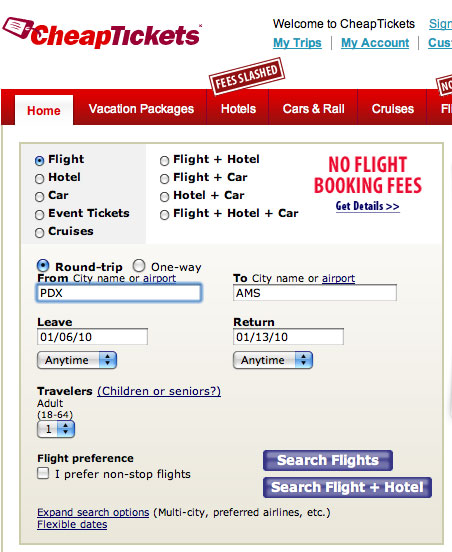Switch to the Vacation Packages tab
The image size is (452, 552).
pyautogui.click(x=141, y=109)
